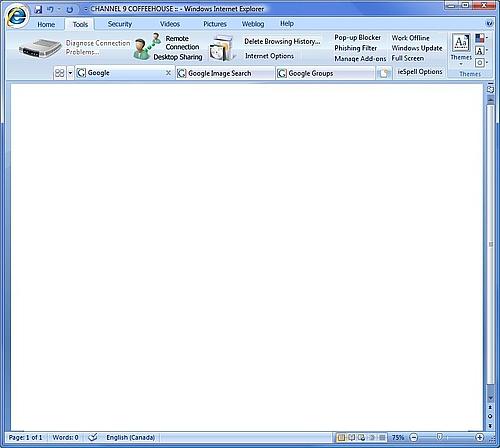
Task: Click the zoom out minus button
Action: tap(413, 437)
